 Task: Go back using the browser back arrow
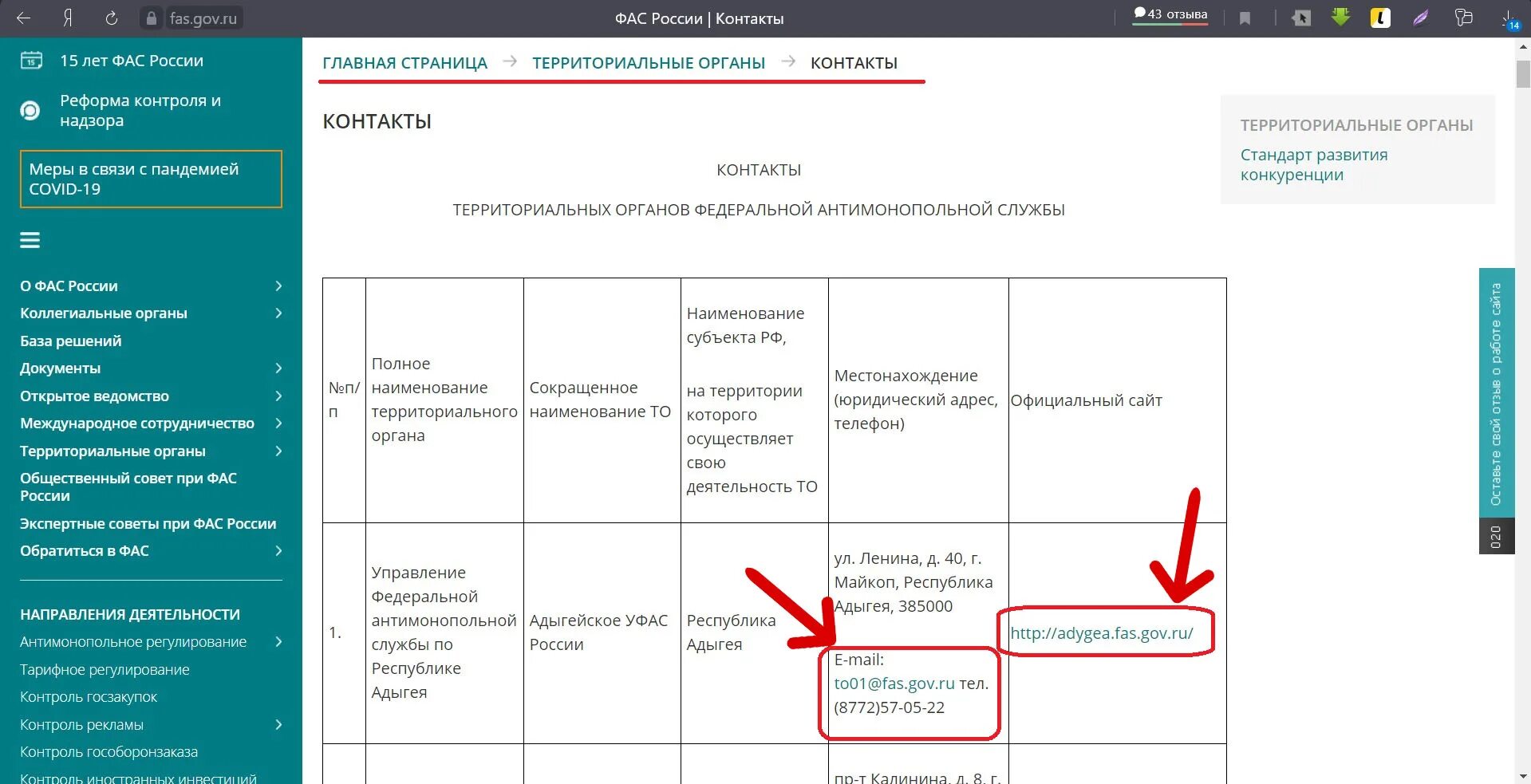click(23, 18)
